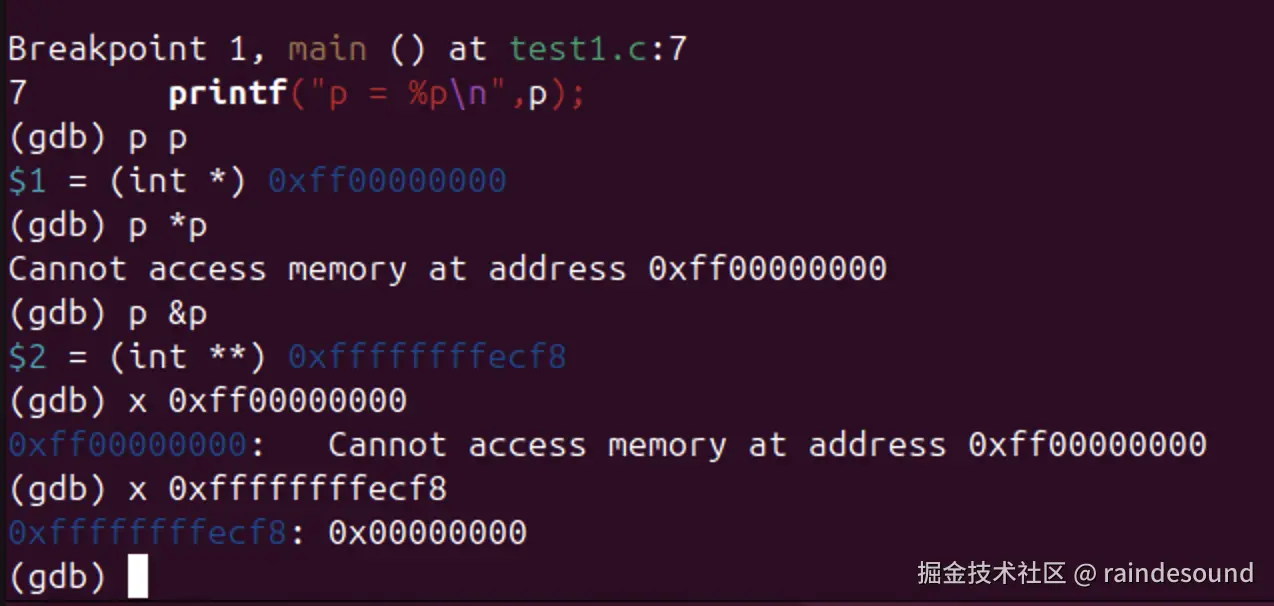Click the blue 0xff00000000 pointer value
1274x606 pixels.
[x=387, y=181]
